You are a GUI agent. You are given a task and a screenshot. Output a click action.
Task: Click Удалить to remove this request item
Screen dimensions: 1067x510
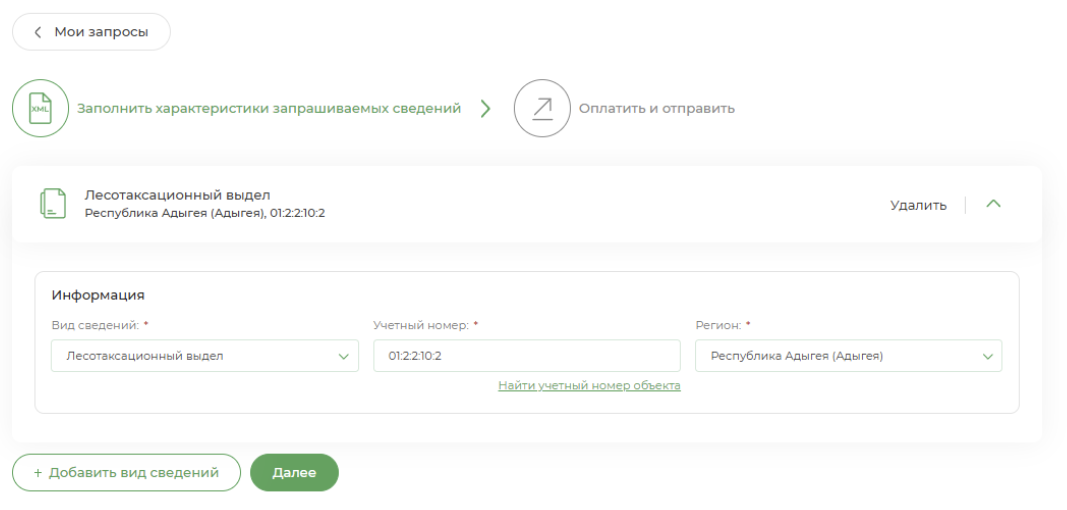coord(918,206)
